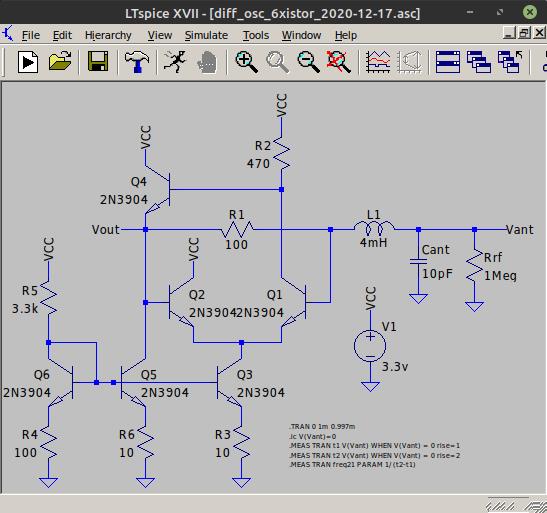Click resistor R2 symbol
Viewport: 547px width, 513px height.
point(282,153)
